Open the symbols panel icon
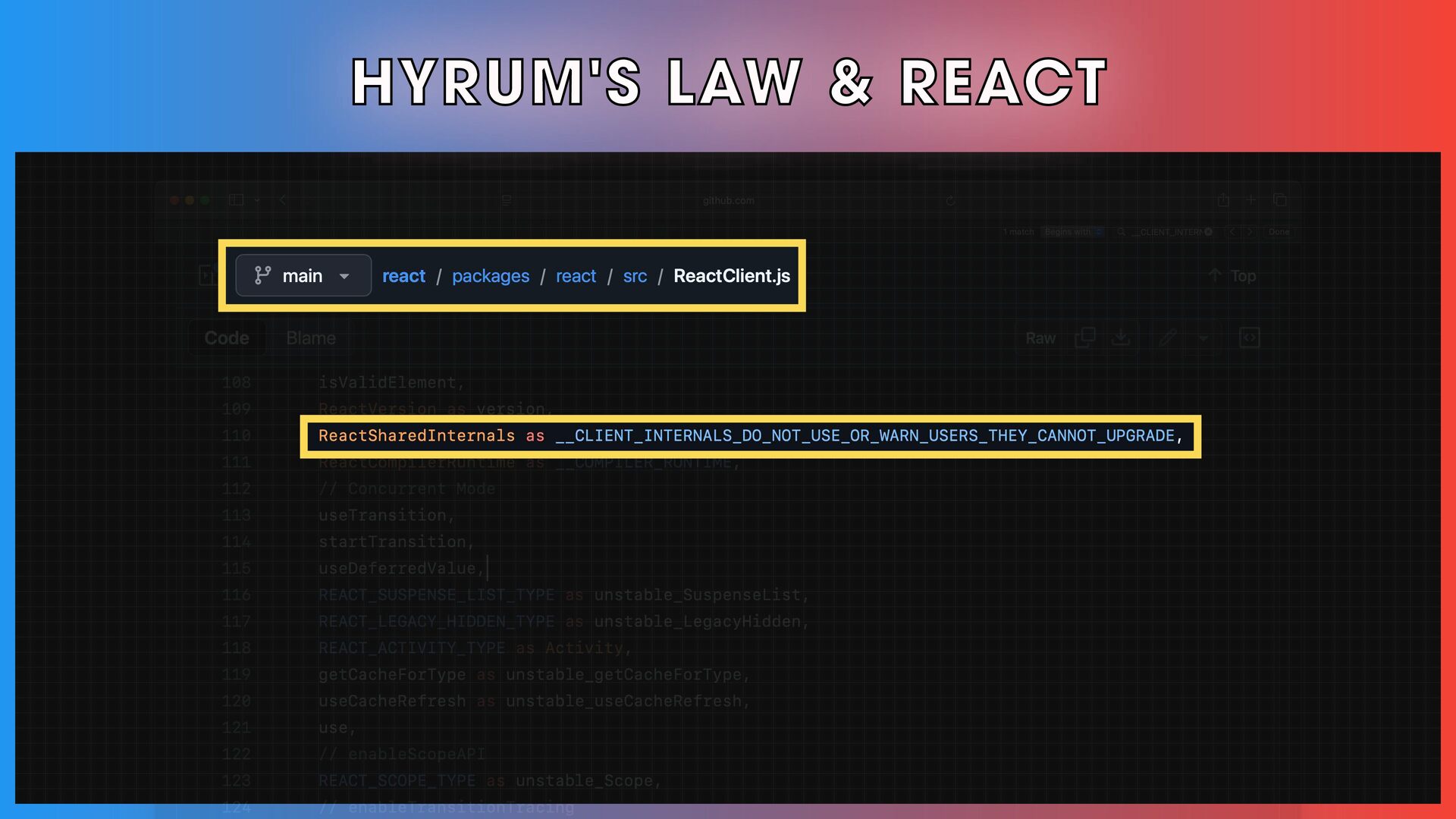The width and height of the screenshot is (1456, 819). click(x=1250, y=338)
